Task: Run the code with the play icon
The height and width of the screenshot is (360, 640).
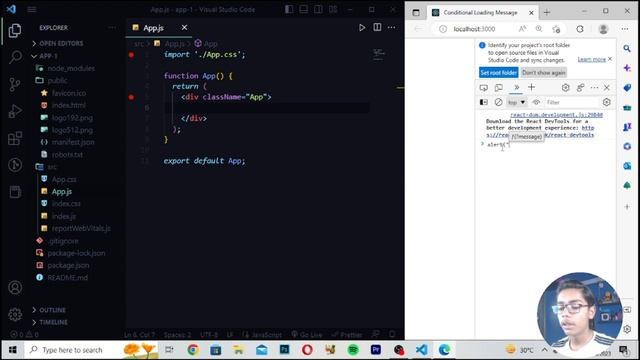Action: click(362, 28)
